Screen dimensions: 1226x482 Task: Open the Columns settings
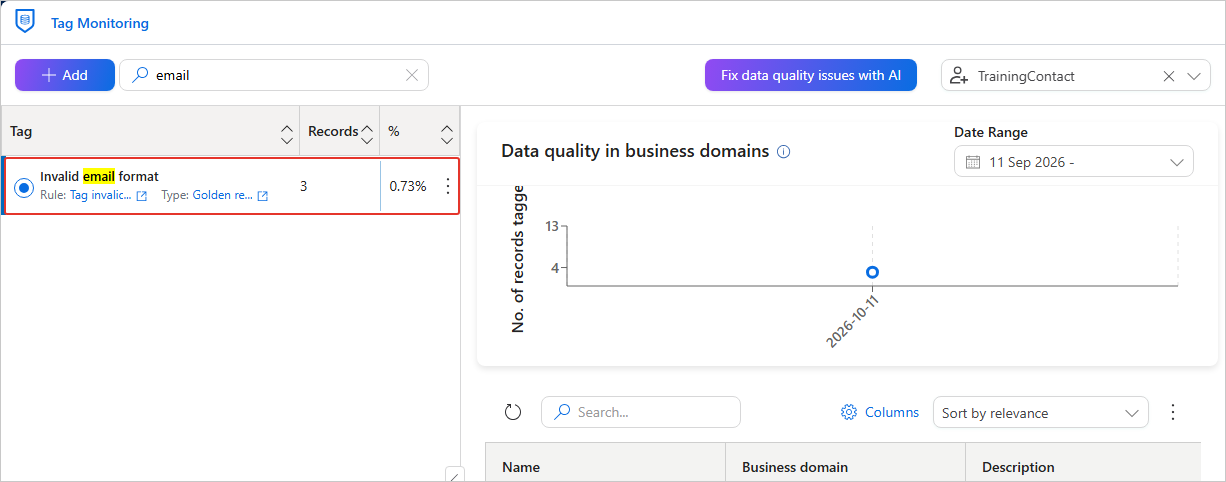[880, 412]
